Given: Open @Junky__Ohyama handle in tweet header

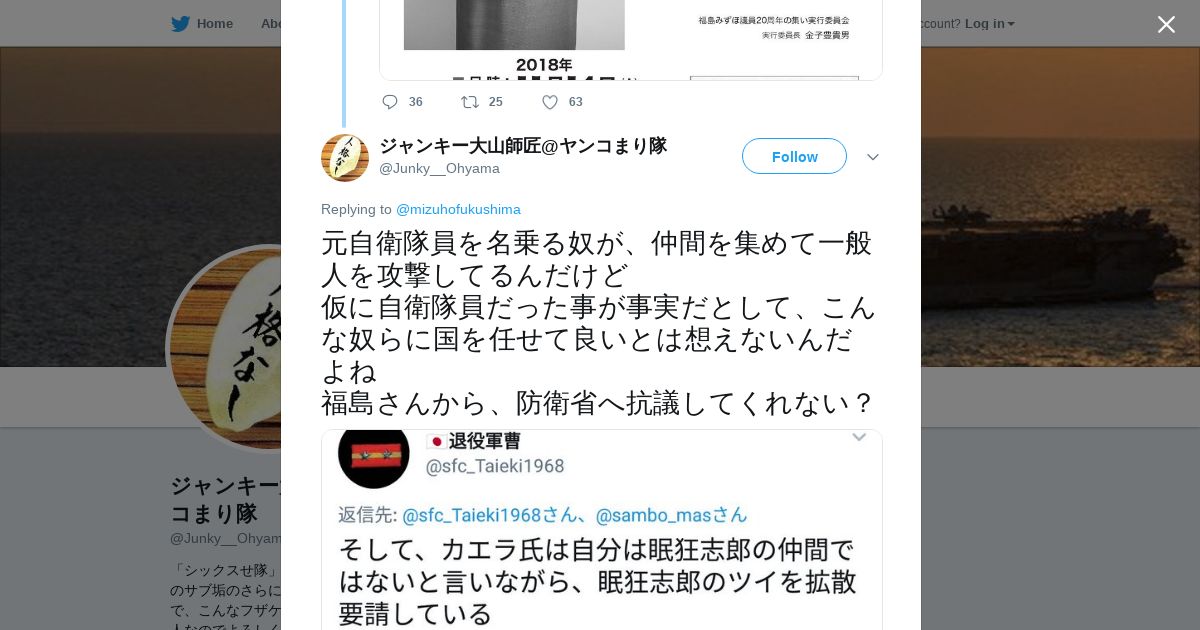Looking at the screenshot, I should 439,168.
